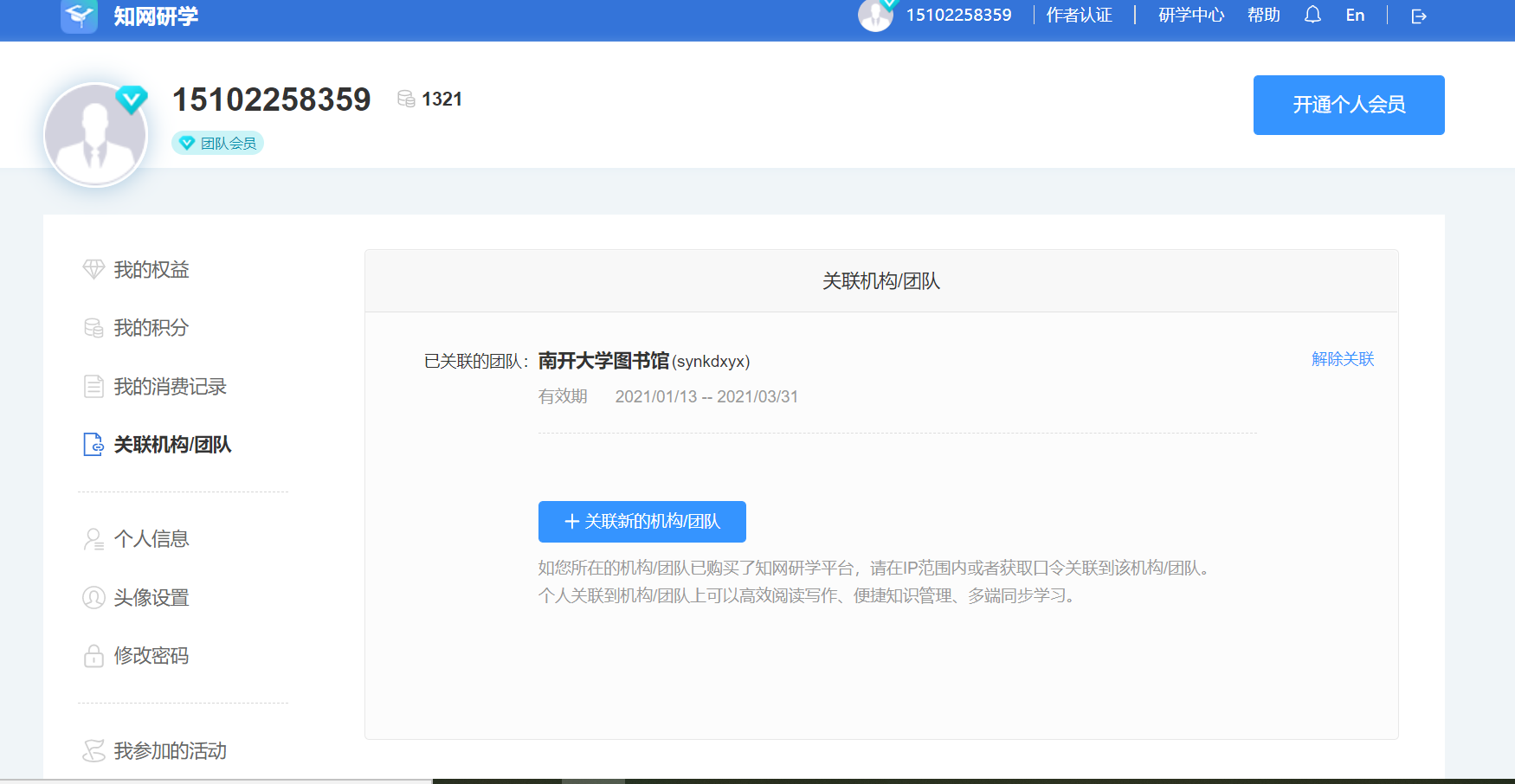1515x784 pixels.
Task: Click the avatar icon for 头像设置
Action: [93, 597]
